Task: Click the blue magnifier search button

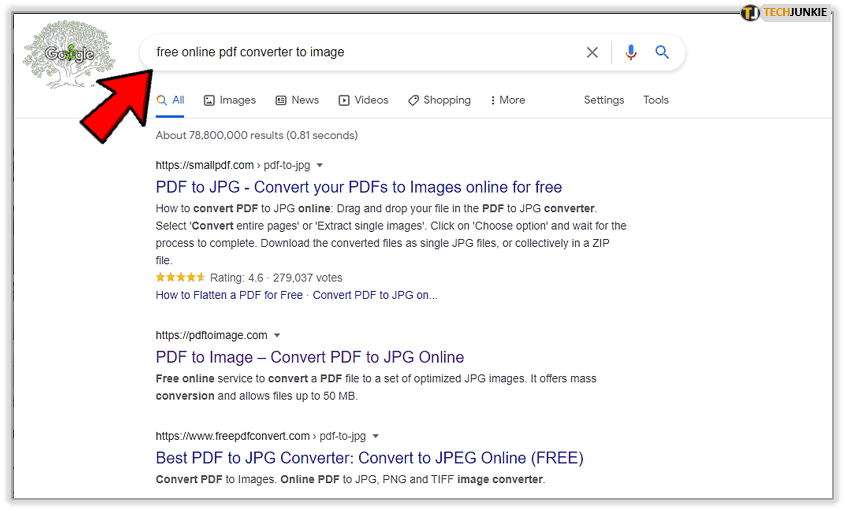Action: (662, 52)
